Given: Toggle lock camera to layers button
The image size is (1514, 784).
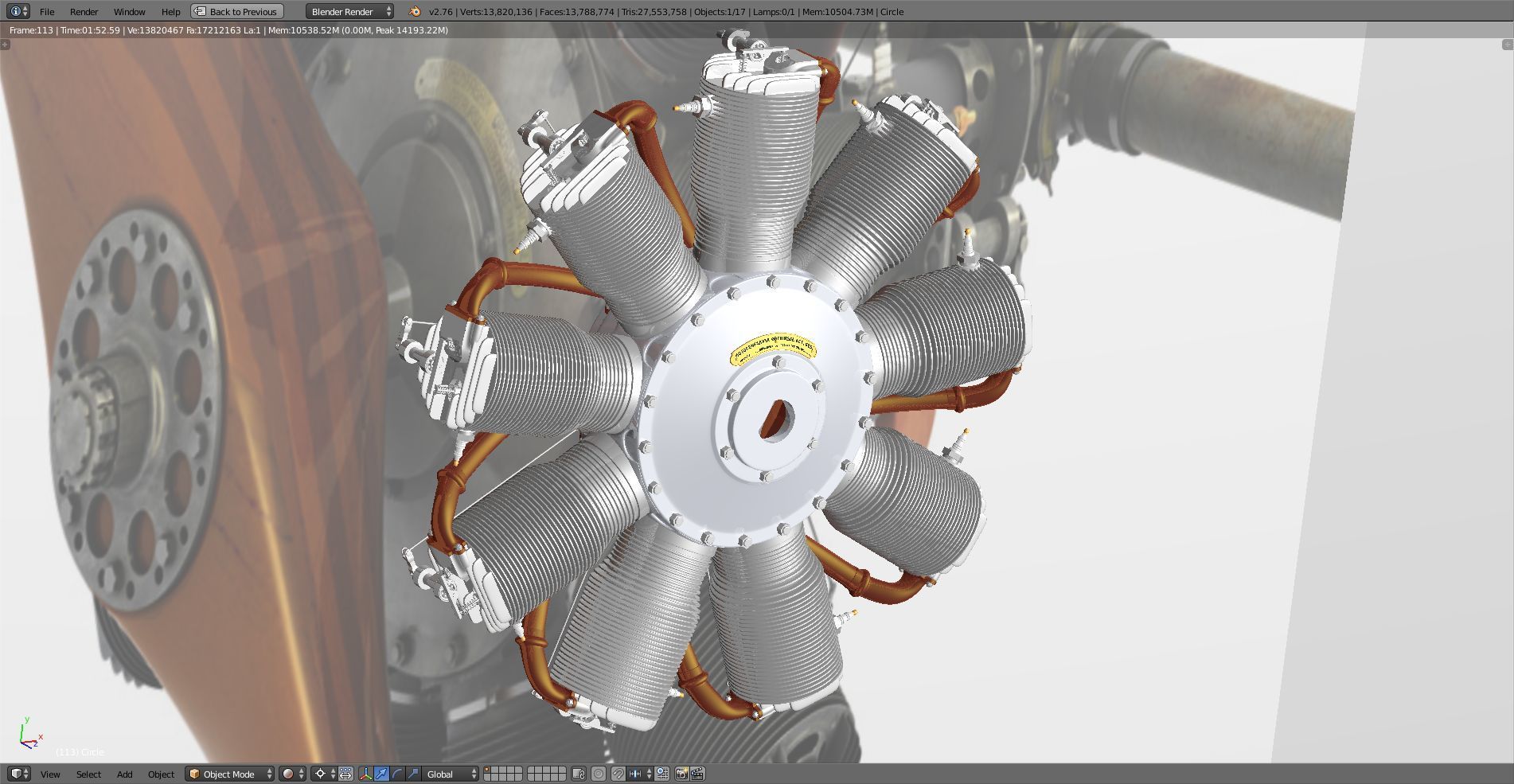Looking at the screenshot, I should click(x=579, y=774).
